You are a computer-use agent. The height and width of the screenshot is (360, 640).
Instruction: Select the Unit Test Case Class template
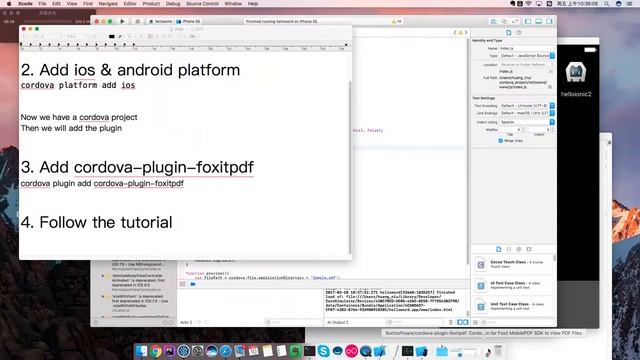point(512,306)
